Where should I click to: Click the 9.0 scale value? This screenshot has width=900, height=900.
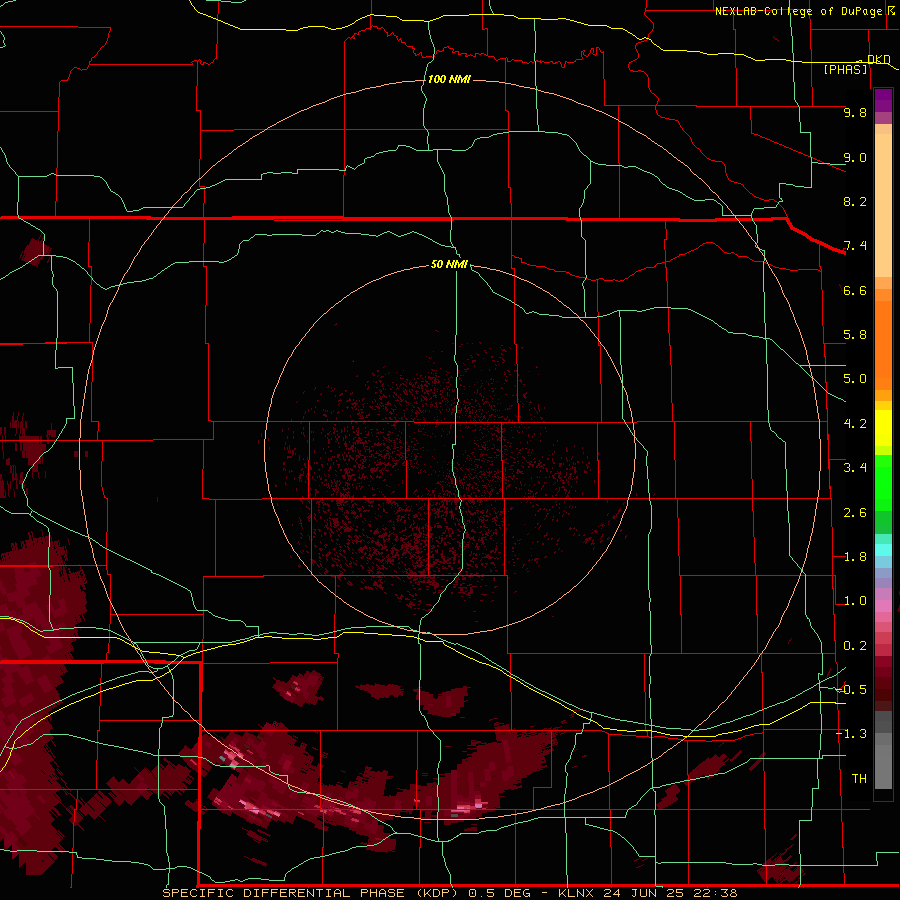pos(855,157)
